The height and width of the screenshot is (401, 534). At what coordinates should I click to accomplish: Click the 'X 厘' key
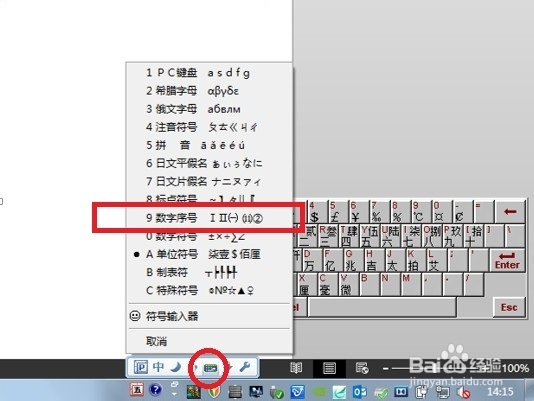point(307,284)
